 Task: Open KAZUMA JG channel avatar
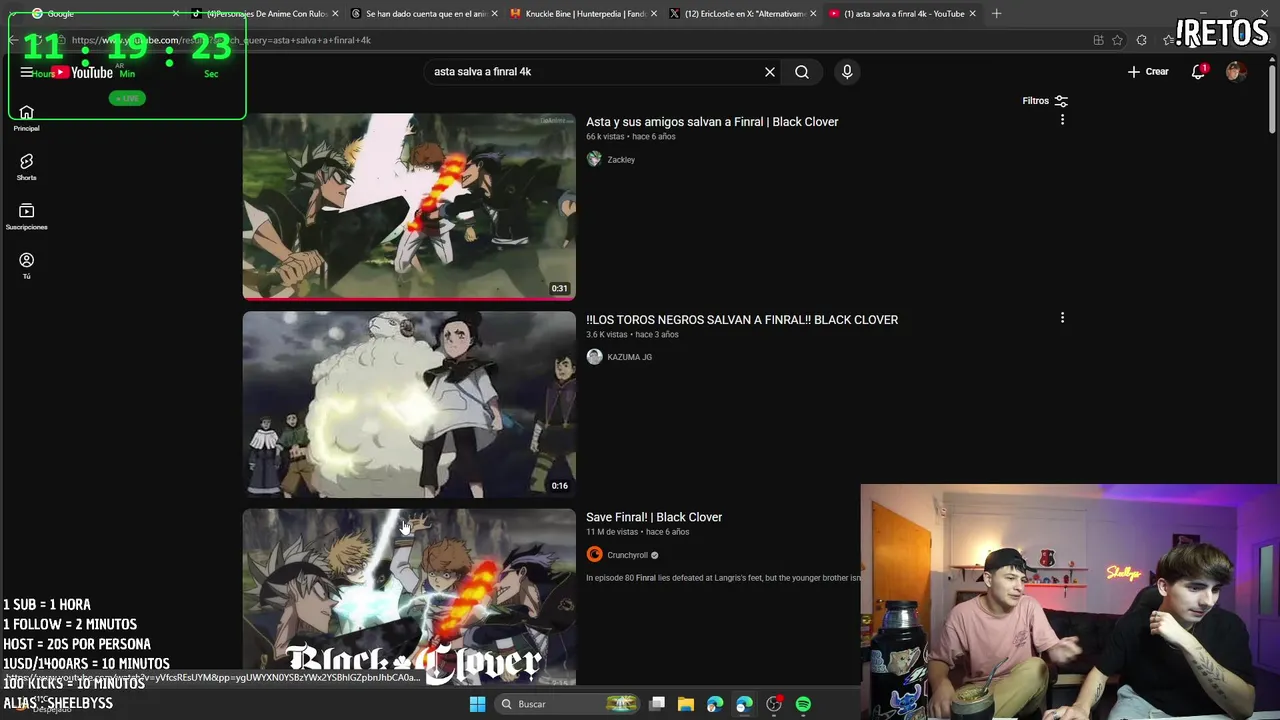click(x=594, y=357)
